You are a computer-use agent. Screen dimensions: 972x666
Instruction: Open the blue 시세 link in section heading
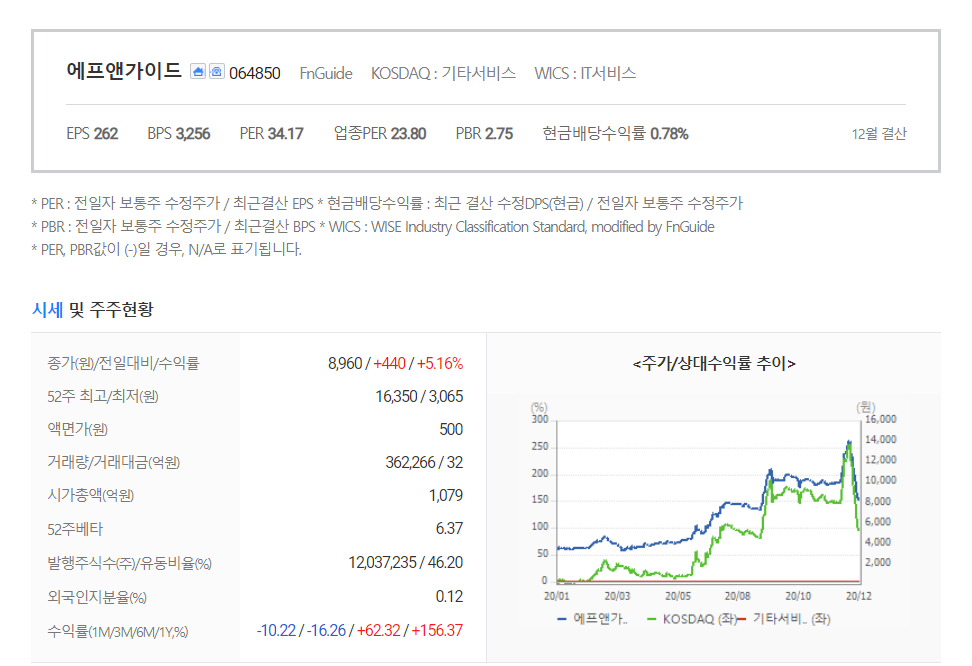tap(47, 309)
